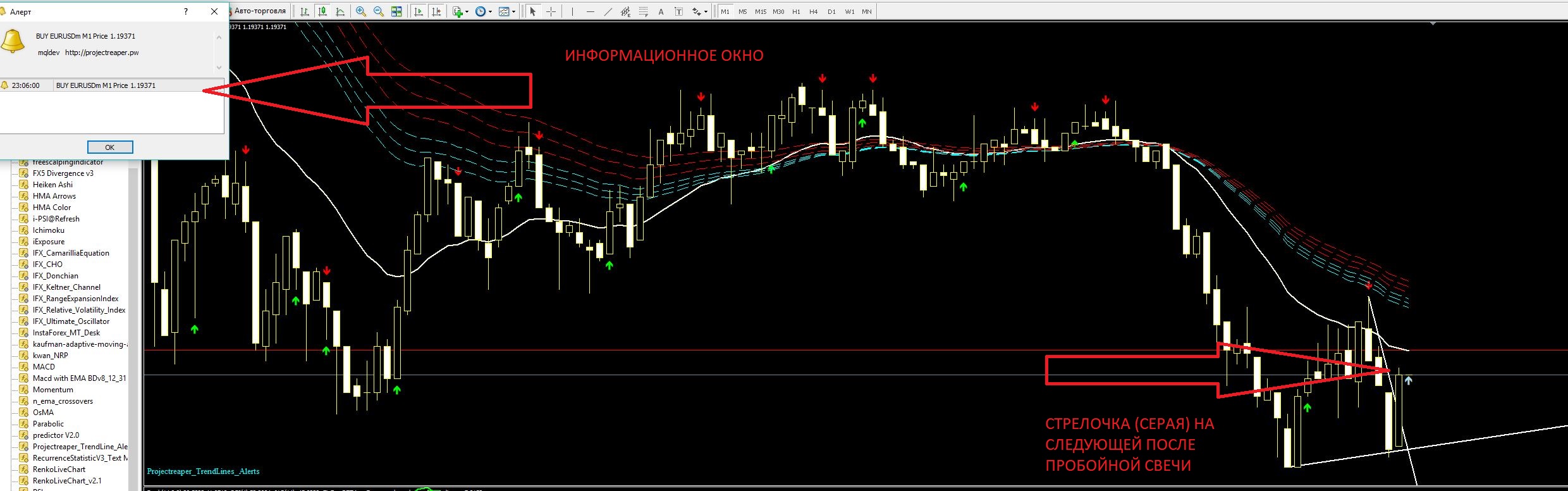Select the cursor arrow tool
Screen dimensions: 1568x491
(x=533, y=11)
